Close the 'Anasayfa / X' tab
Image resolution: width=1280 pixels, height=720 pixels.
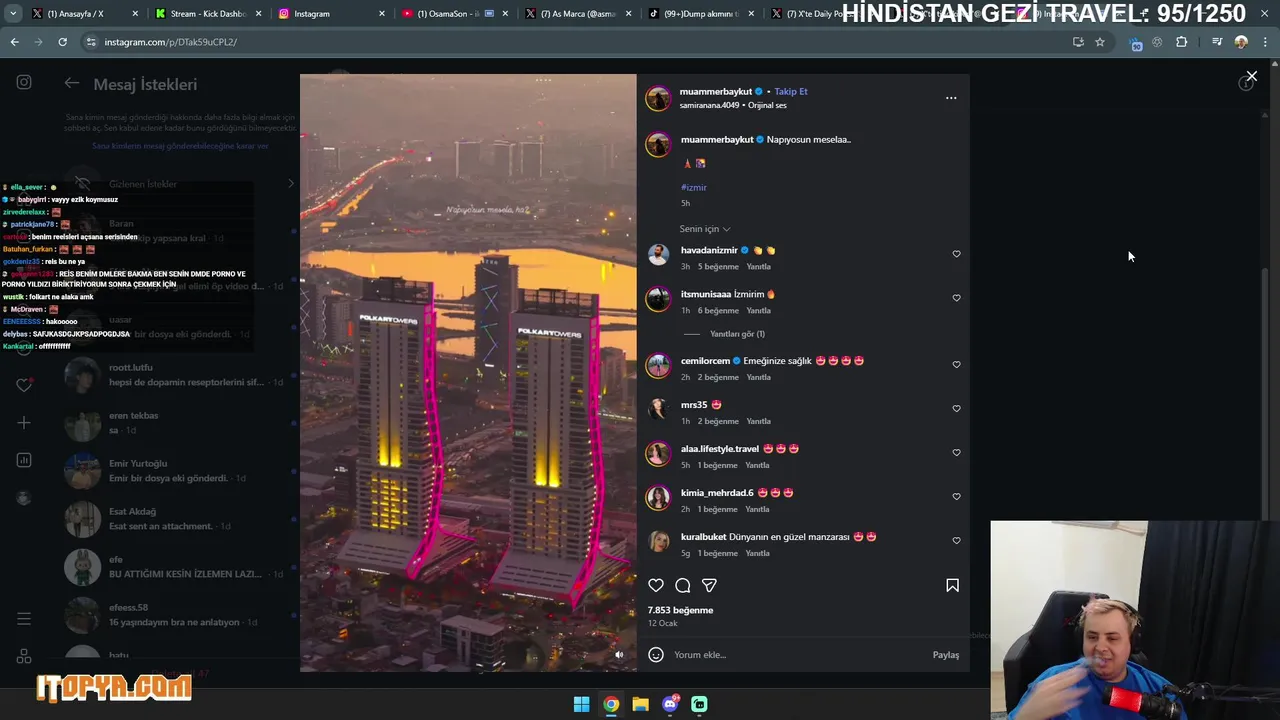pos(136,14)
